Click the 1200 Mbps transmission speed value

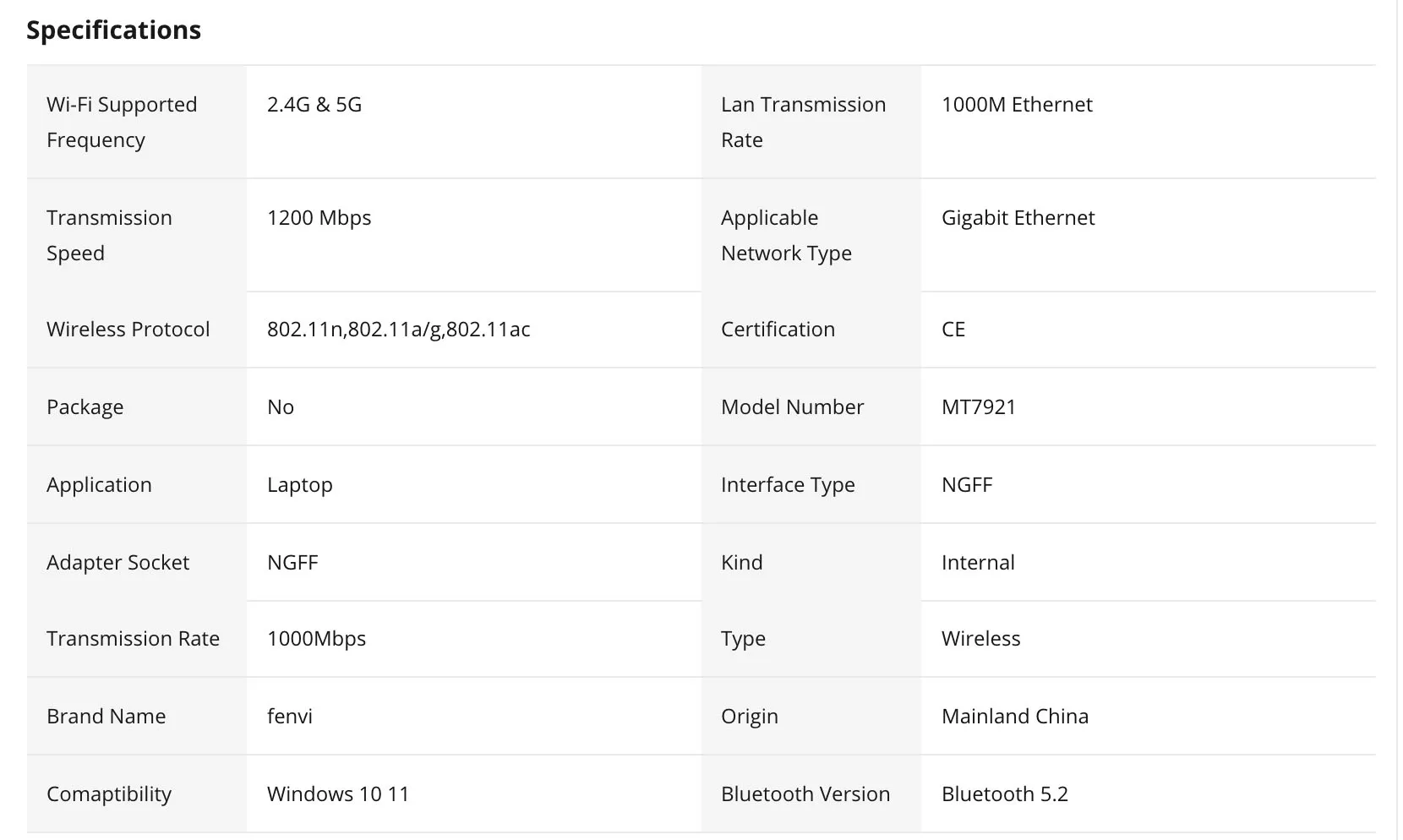tap(319, 218)
